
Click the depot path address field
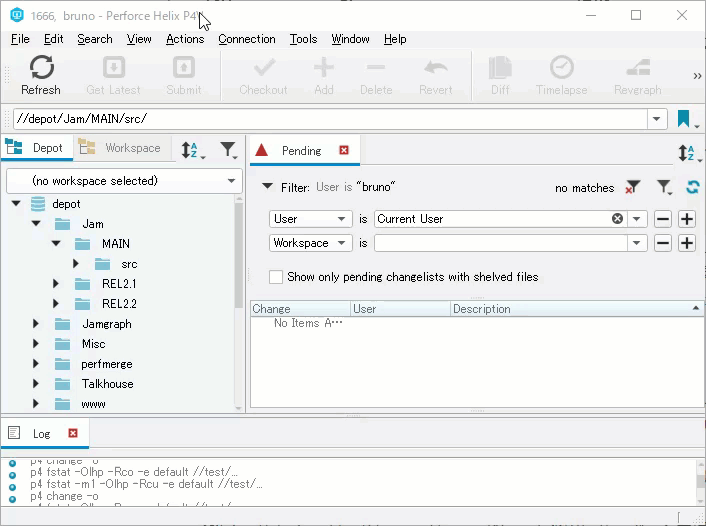[x=330, y=119]
